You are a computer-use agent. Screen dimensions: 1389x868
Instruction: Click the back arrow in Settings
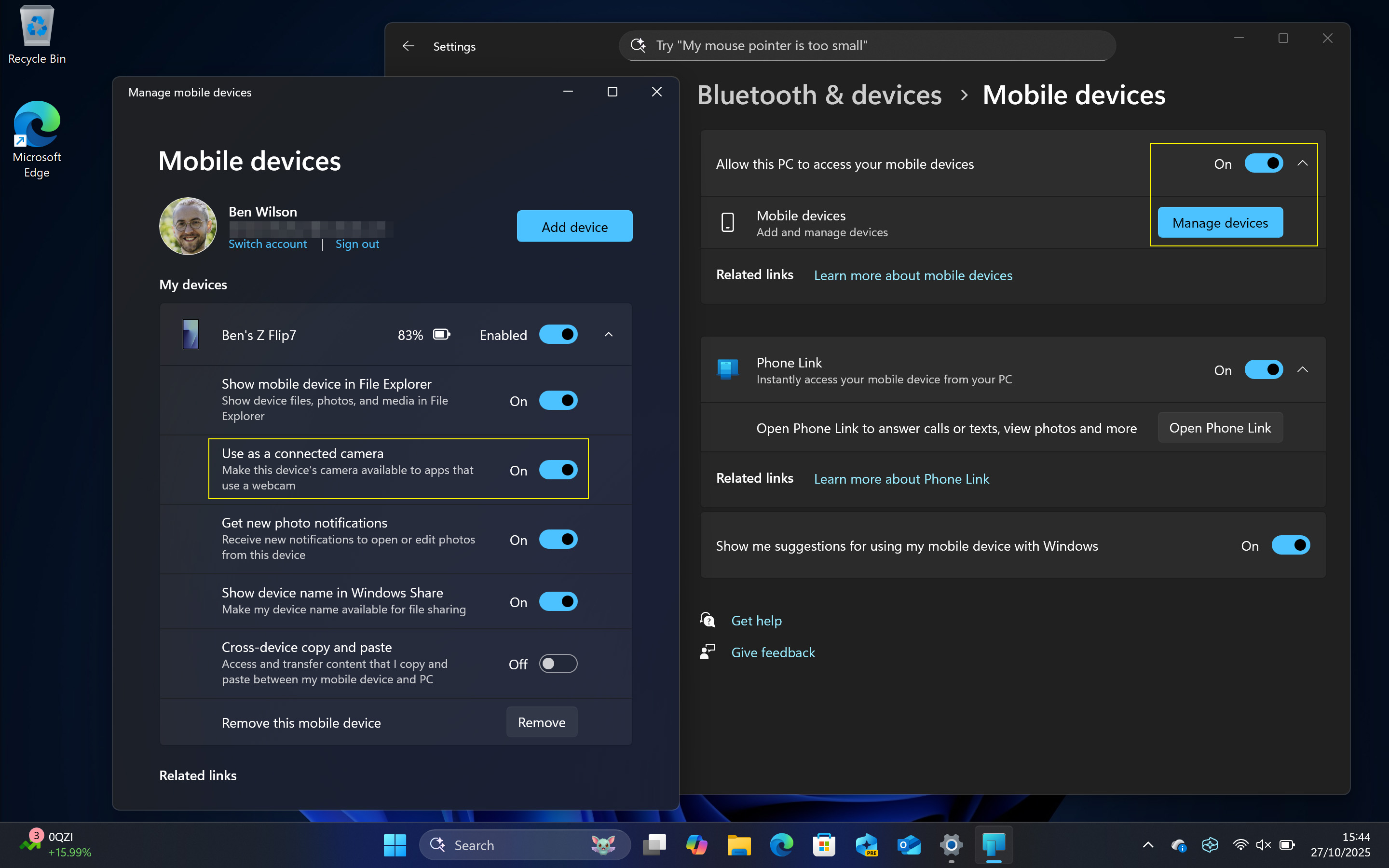pyautogui.click(x=408, y=46)
